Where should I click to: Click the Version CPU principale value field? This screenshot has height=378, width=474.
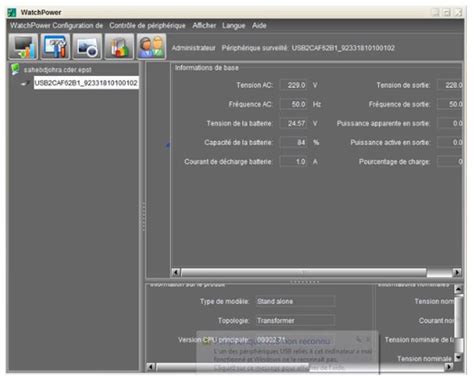pos(295,340)
